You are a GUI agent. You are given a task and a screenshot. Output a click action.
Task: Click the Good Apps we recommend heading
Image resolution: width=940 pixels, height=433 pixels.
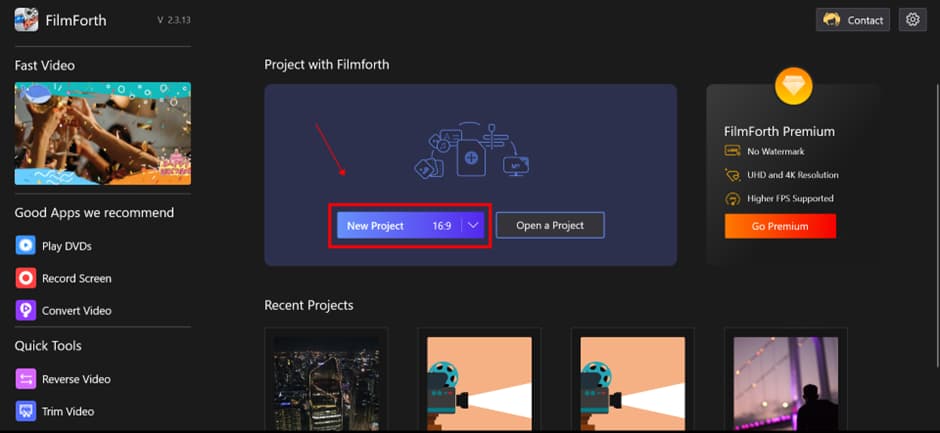pyautogui.click(x=94, y=213)
